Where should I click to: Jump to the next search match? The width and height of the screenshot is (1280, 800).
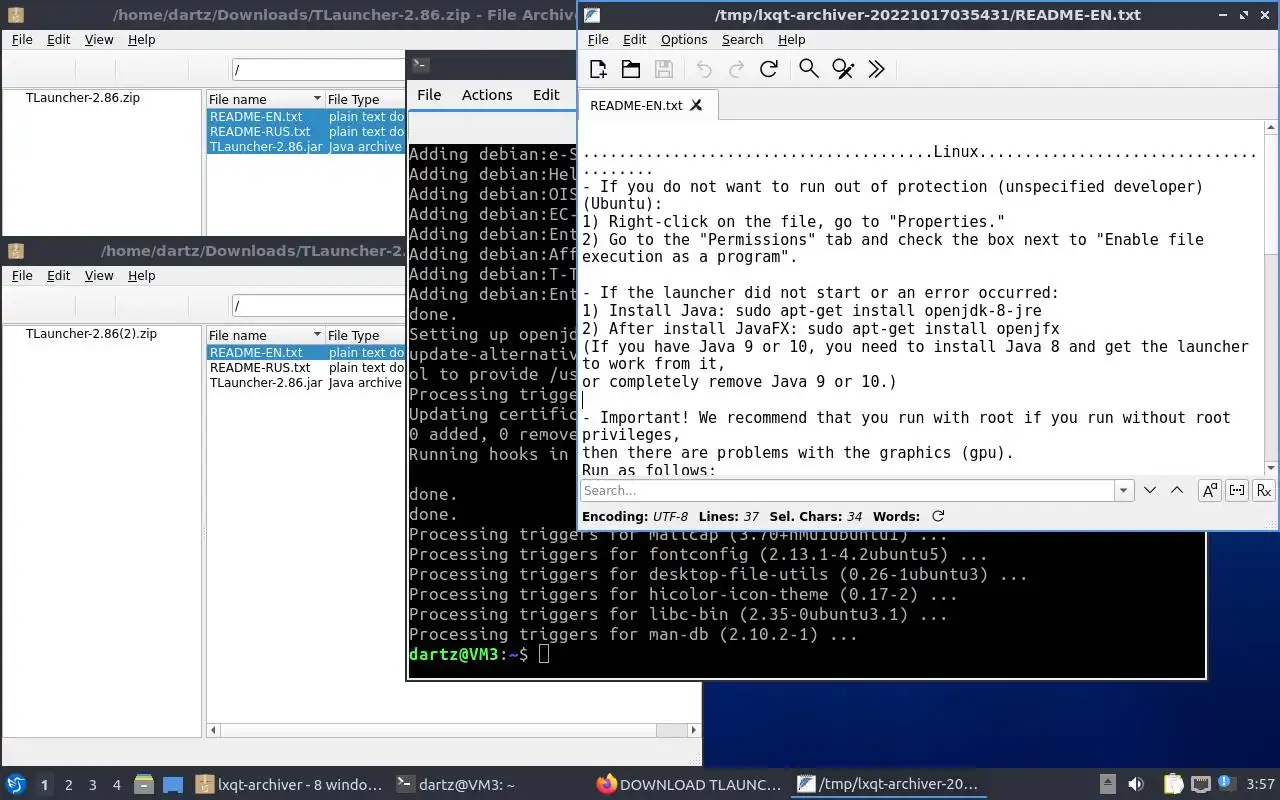[x=1150, y=490]
